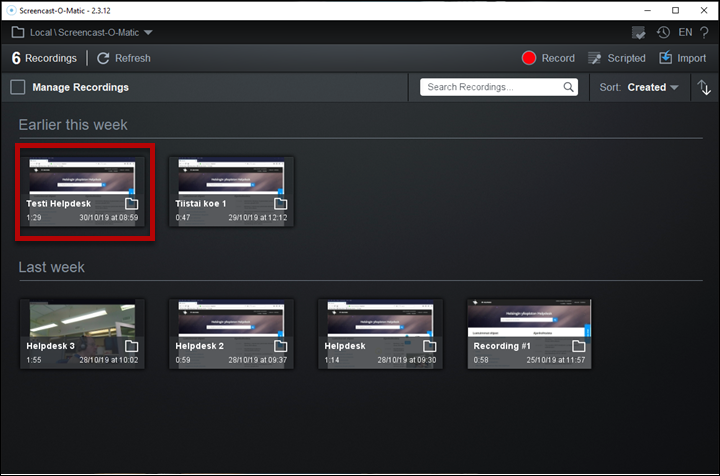Screen dimensions: 720x476
Task: Click folder icon on Helpdesk 3 card
Action: pos(131,346)
